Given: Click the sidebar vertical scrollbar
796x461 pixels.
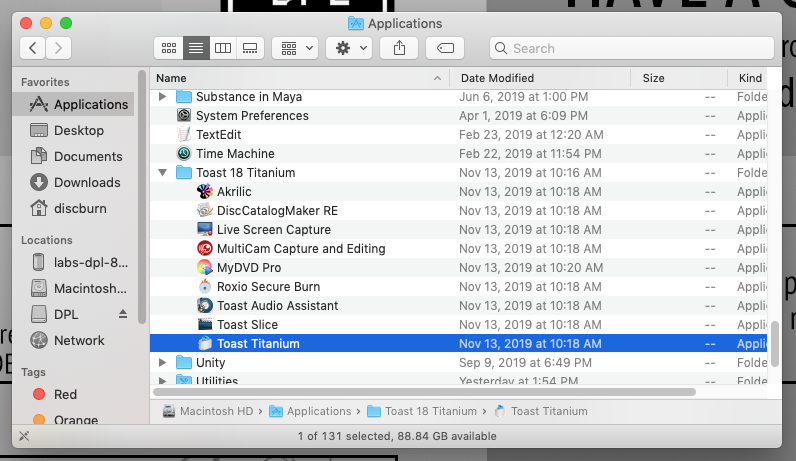Looking at the screenshot, I should click(x=142, y=197).
